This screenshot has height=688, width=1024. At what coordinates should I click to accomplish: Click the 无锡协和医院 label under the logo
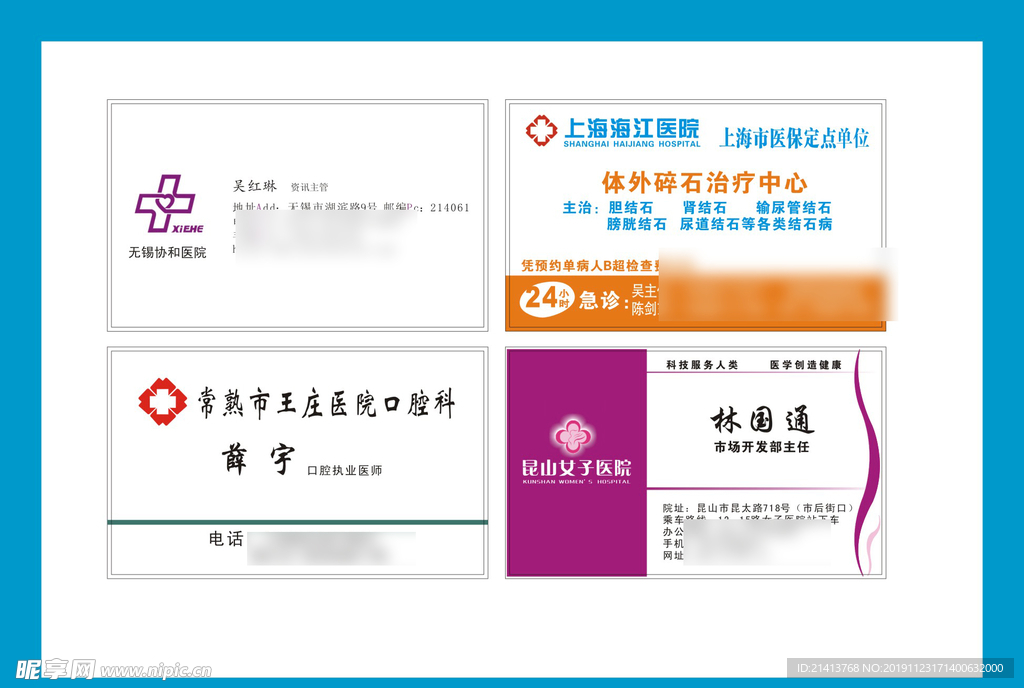167,253
